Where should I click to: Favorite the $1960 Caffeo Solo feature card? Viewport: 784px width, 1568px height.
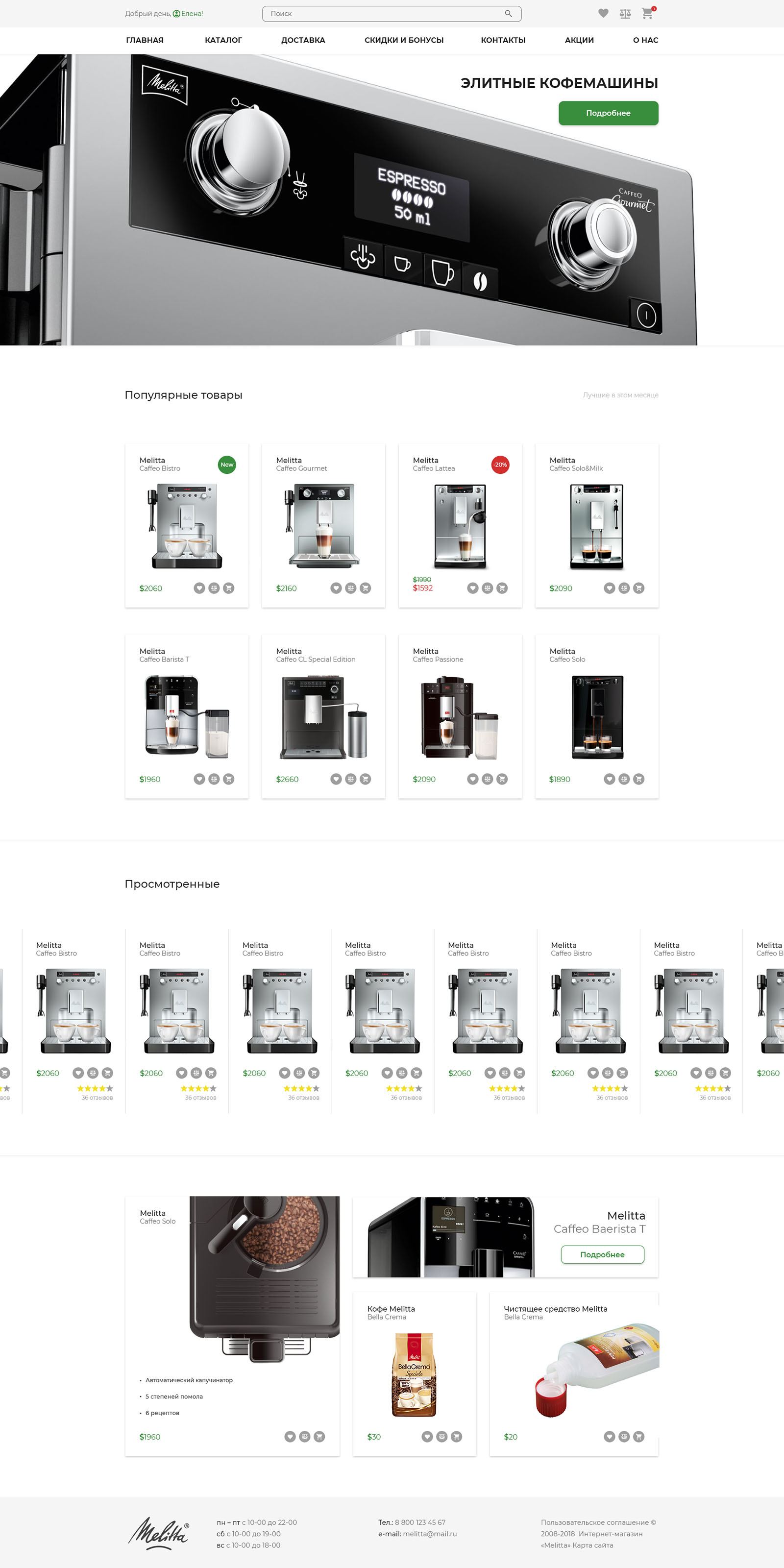pyautogui.click(x=290, y=1437)
